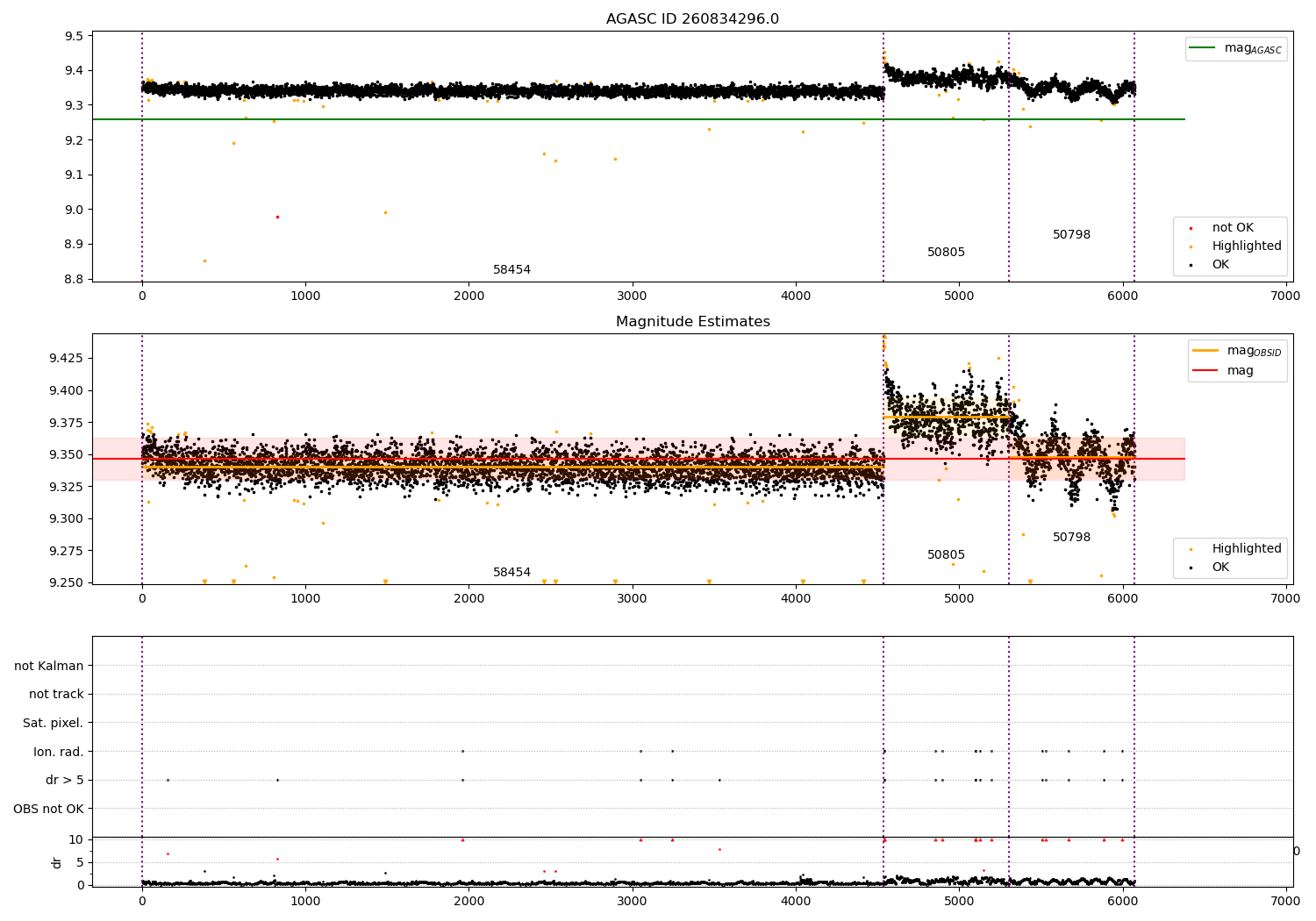
Task: Click the "not track" row label
Action: [x=56, y=695]
